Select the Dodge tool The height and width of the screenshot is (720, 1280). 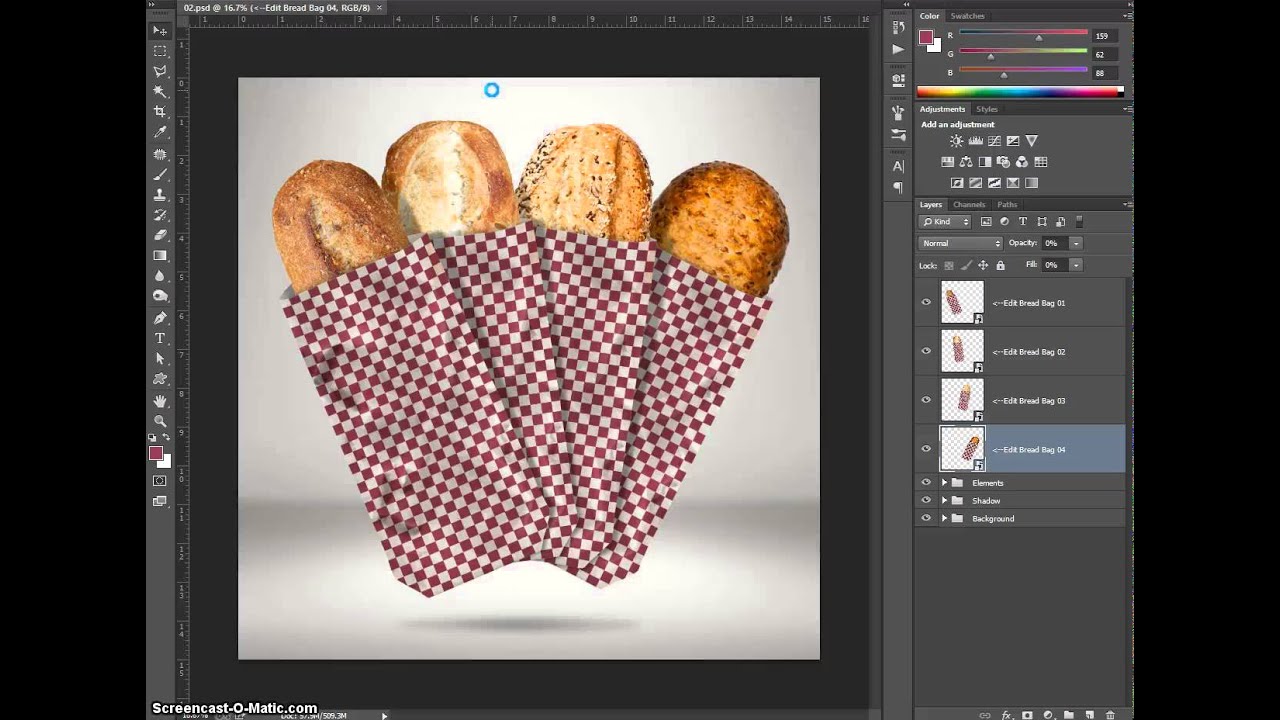[x=160, y=297]
